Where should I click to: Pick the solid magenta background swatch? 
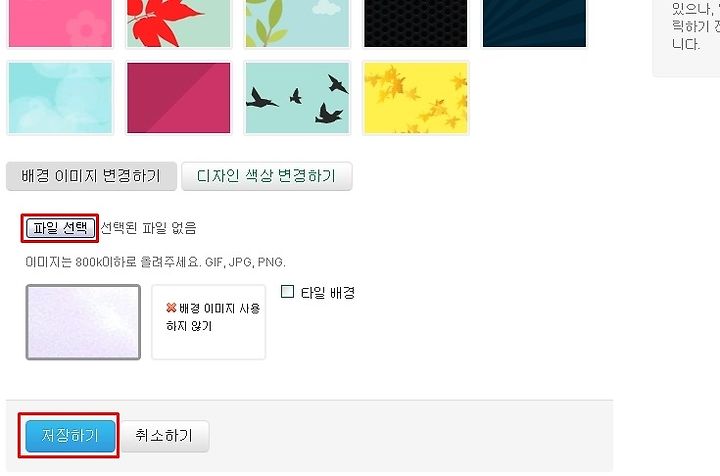[x=179, y=98]
